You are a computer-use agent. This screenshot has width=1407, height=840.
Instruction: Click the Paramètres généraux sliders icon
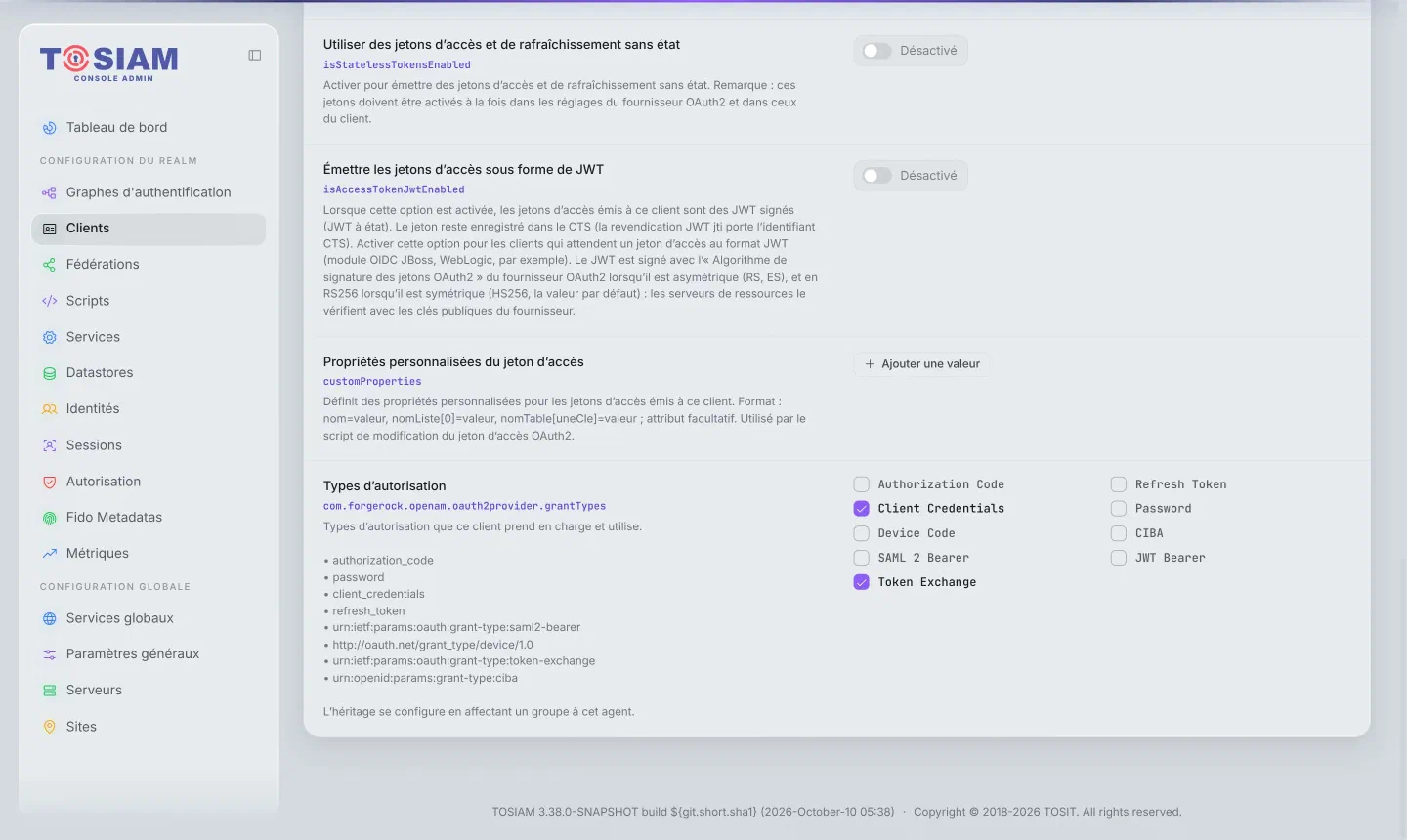click(50, 654)
